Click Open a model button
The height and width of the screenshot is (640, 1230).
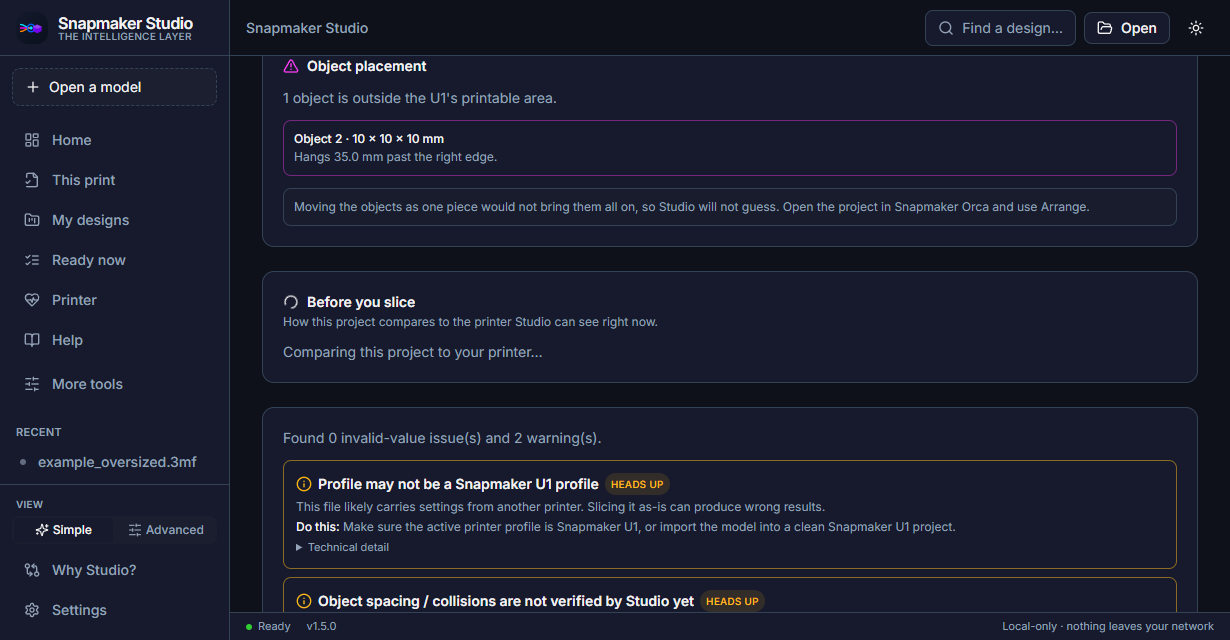pyautogui.click(x=114, y=87)
